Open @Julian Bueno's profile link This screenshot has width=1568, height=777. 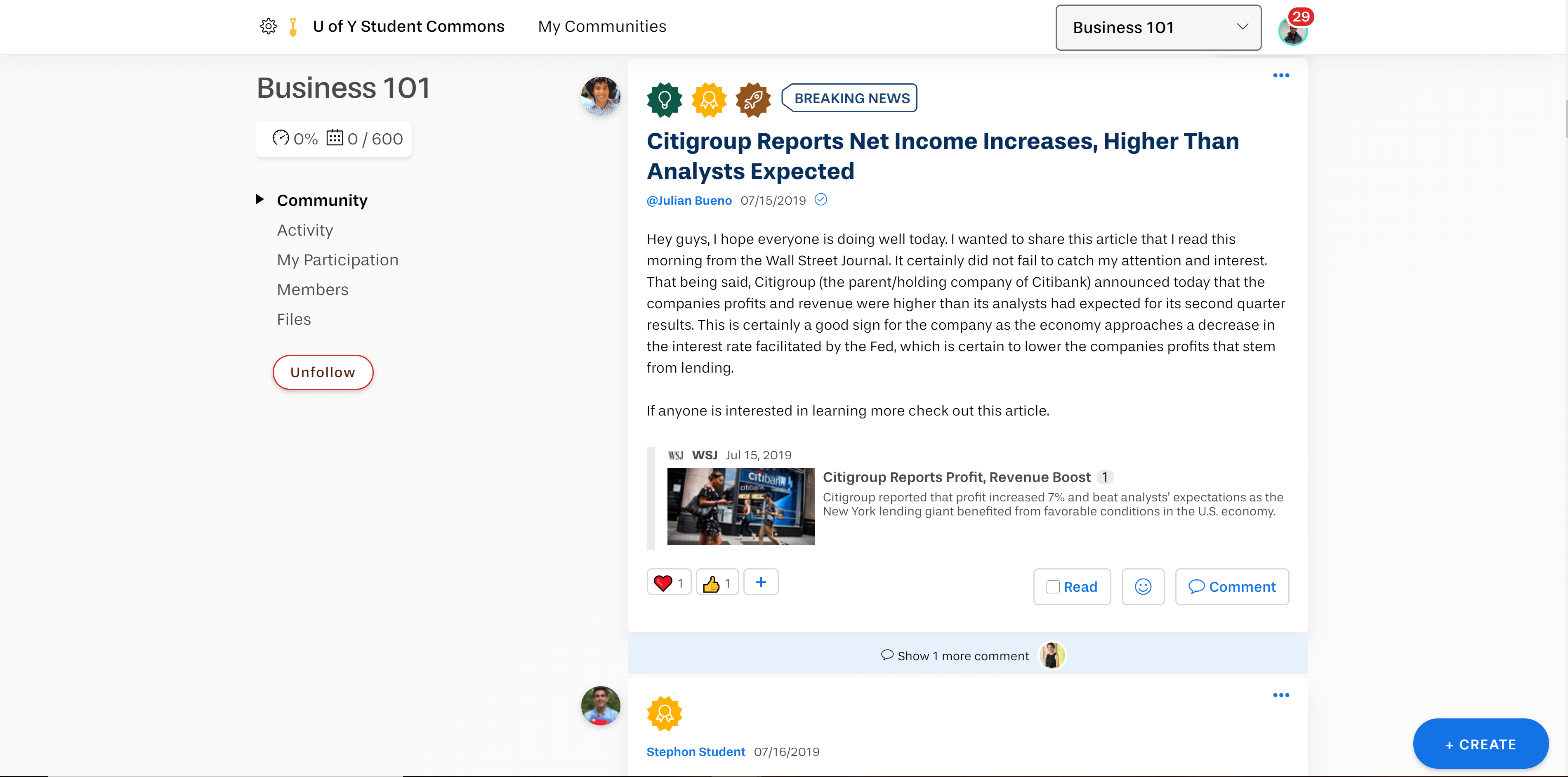click(689, 201)
